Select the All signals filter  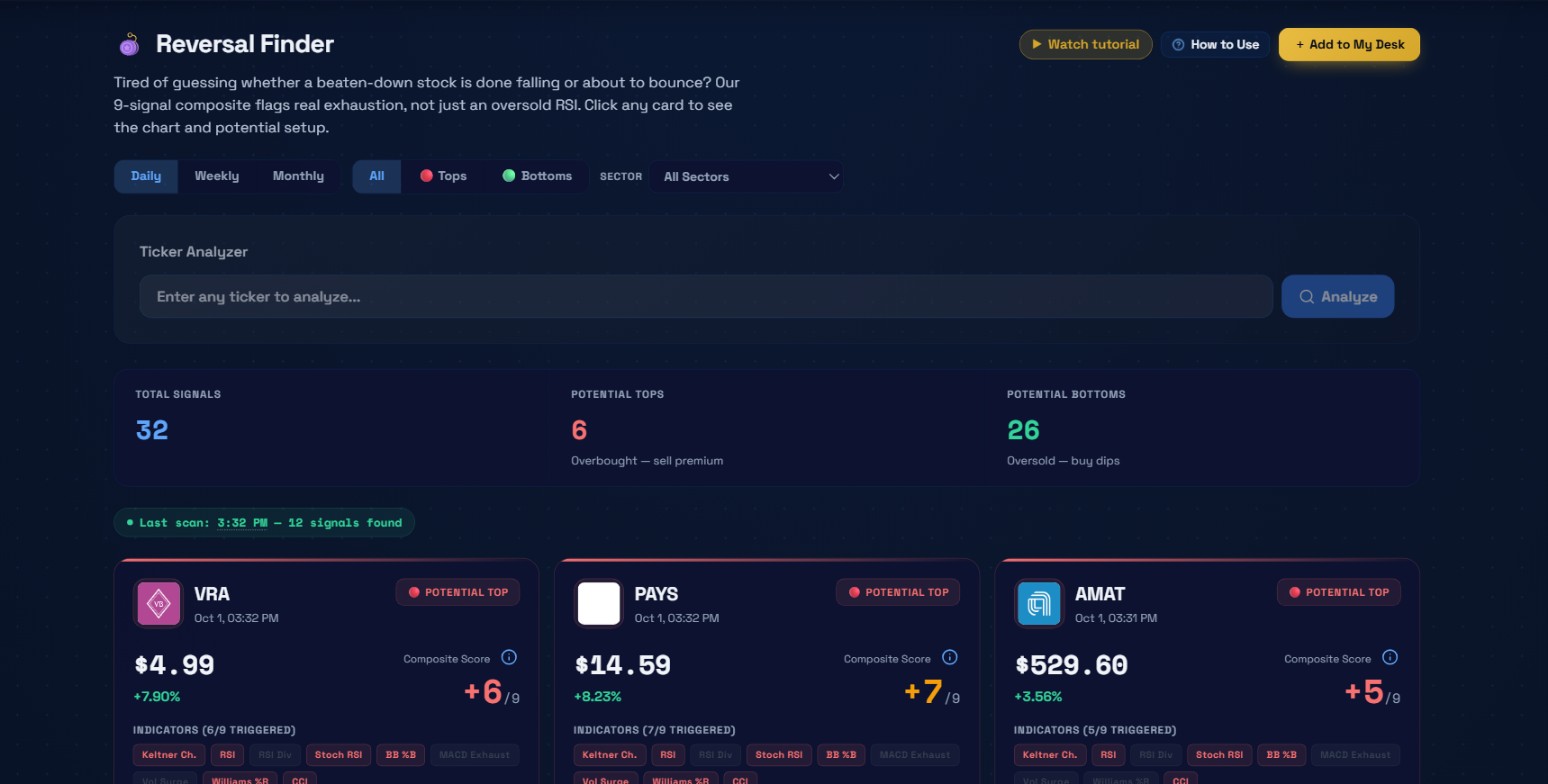(x=377, y=176)
